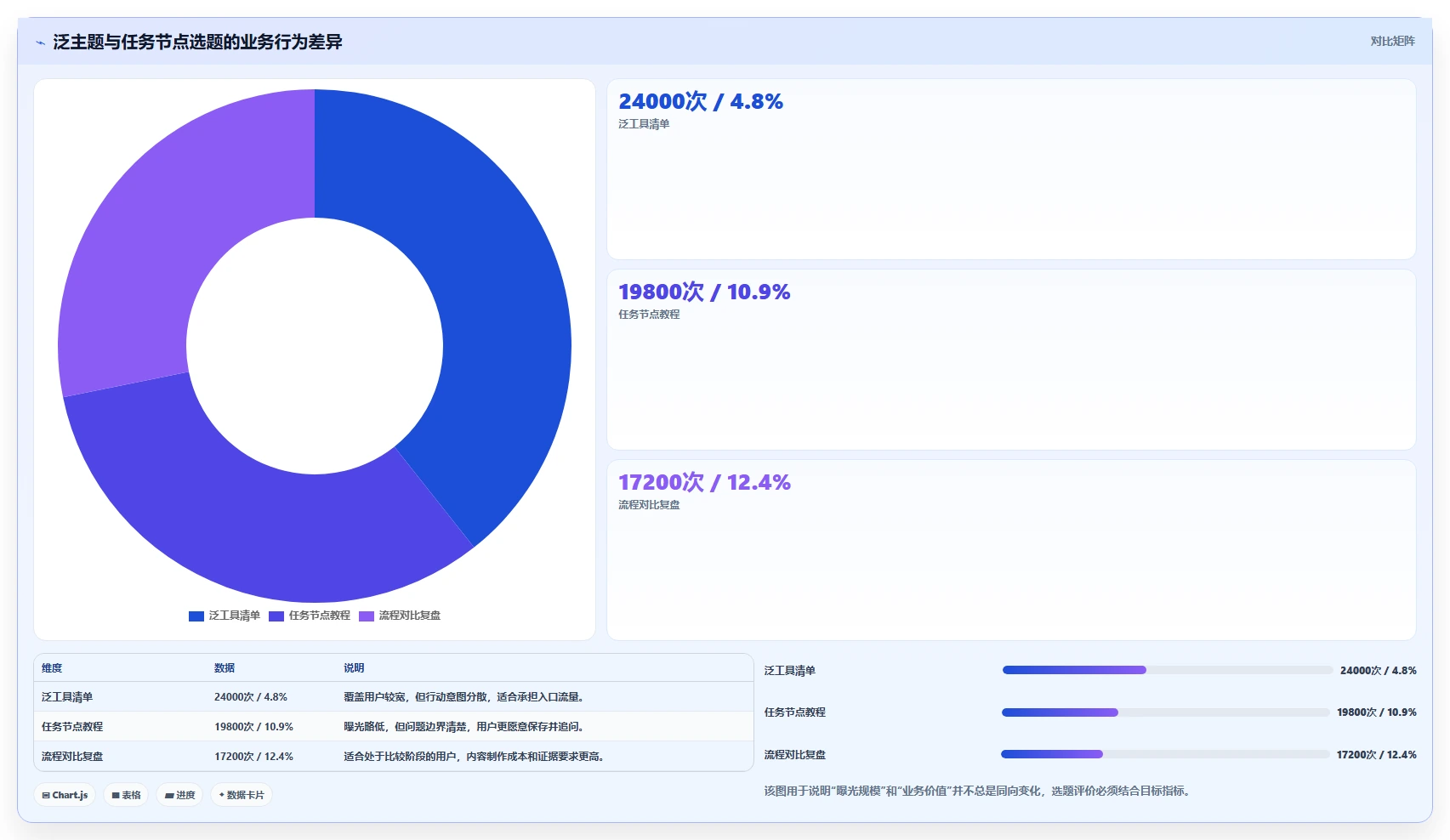Click the '19800次 / 10.9%' value after the progress bar
The height and width of the screenshot is (840, 1450).
[x=1377, y=712]
